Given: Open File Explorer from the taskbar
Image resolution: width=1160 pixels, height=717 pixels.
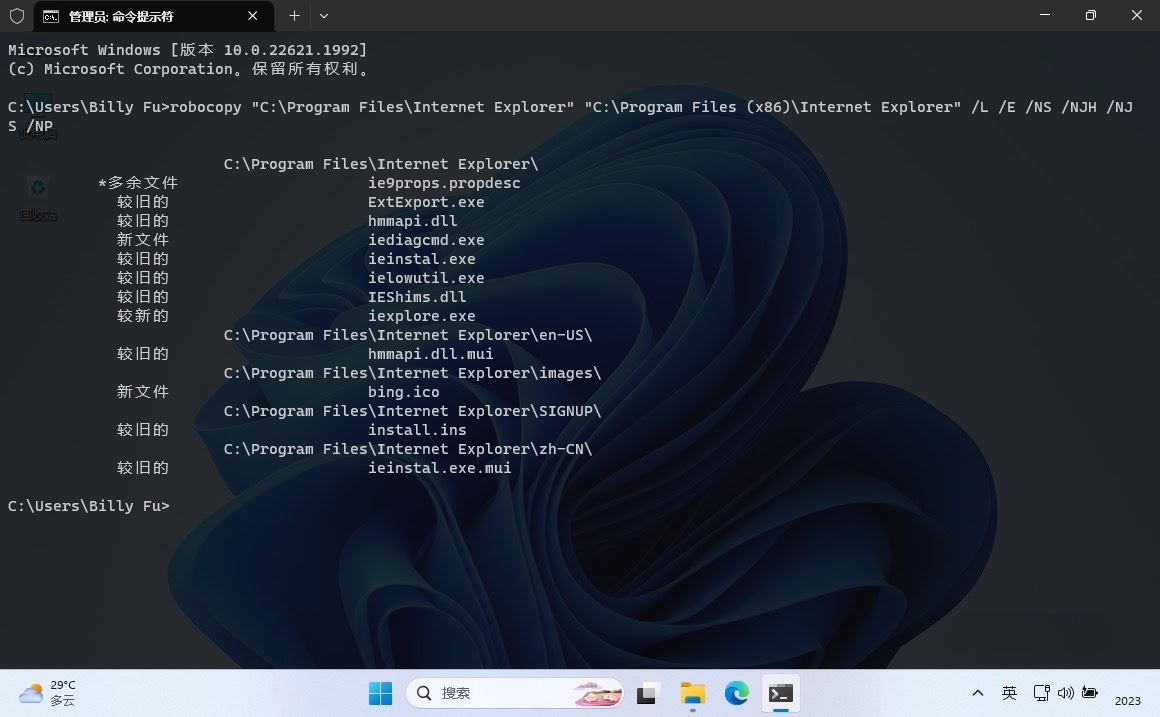Looking at the screenshot, I should (693, 693).
